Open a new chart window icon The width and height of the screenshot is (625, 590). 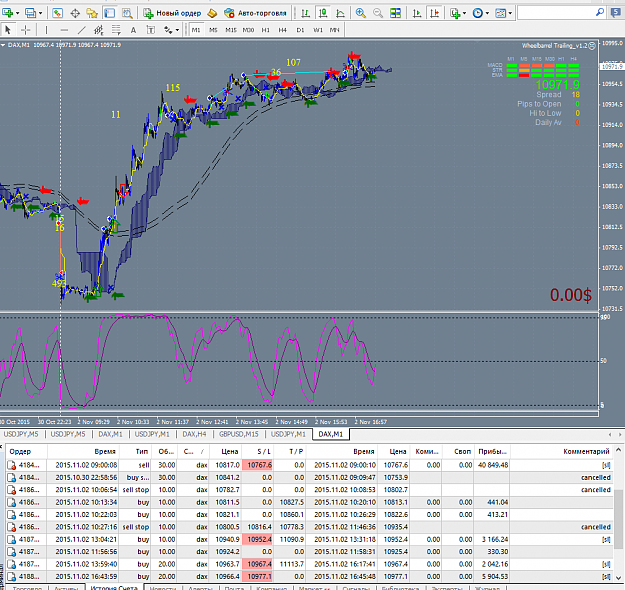click(8, 13)
